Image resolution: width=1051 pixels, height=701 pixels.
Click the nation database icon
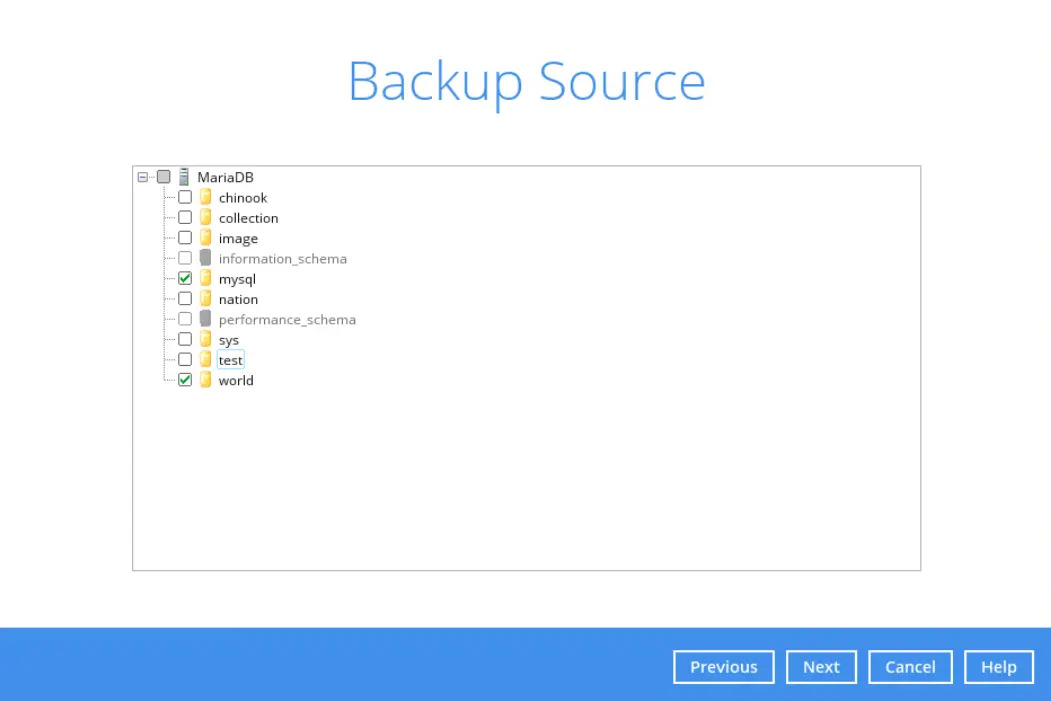click(206, 298)
